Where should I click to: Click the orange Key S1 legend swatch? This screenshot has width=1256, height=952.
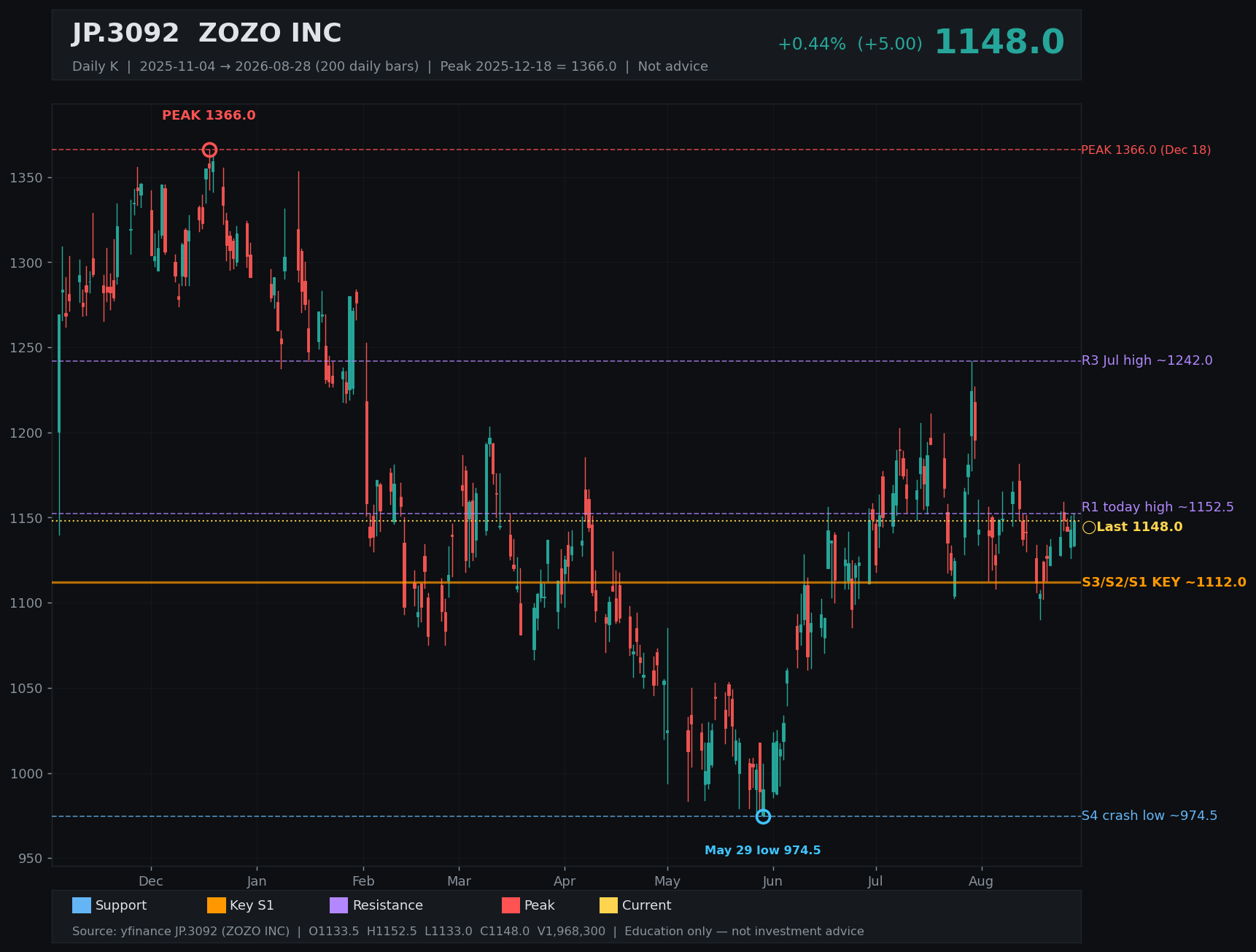coord(217,905)
